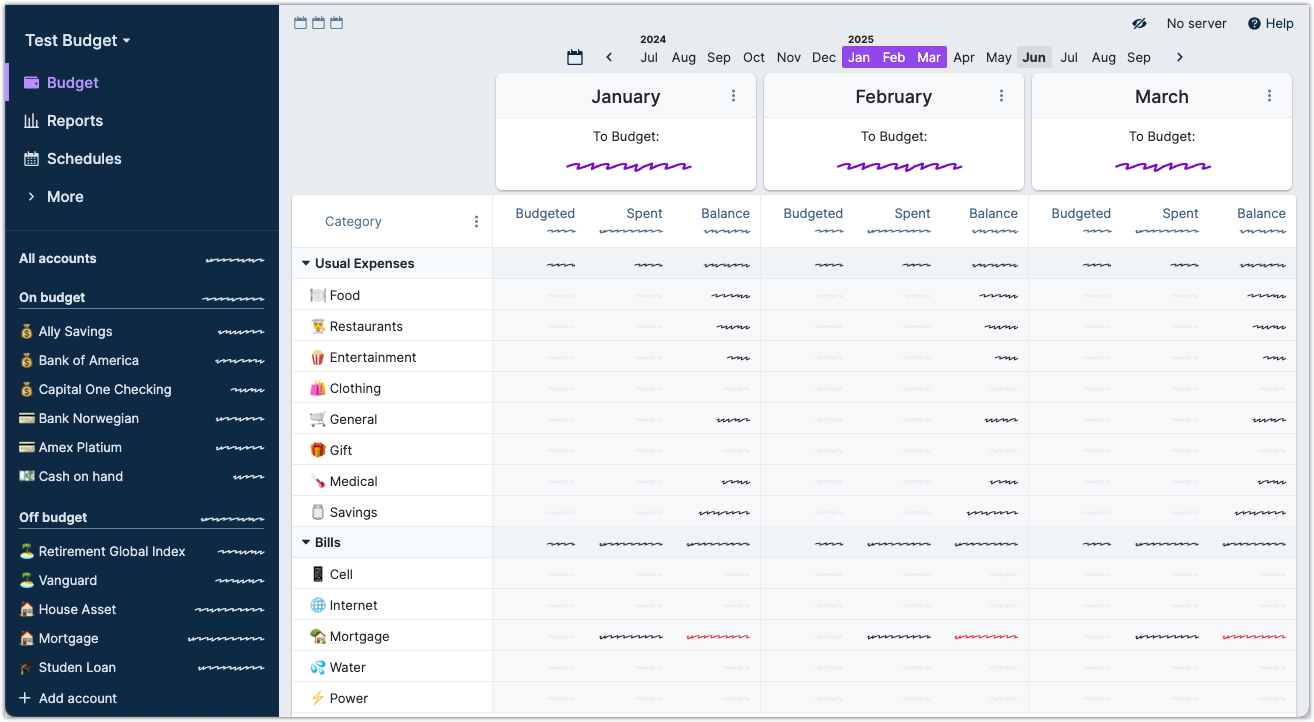
Task: Advance months using the right arrow
Action: 1180,57
